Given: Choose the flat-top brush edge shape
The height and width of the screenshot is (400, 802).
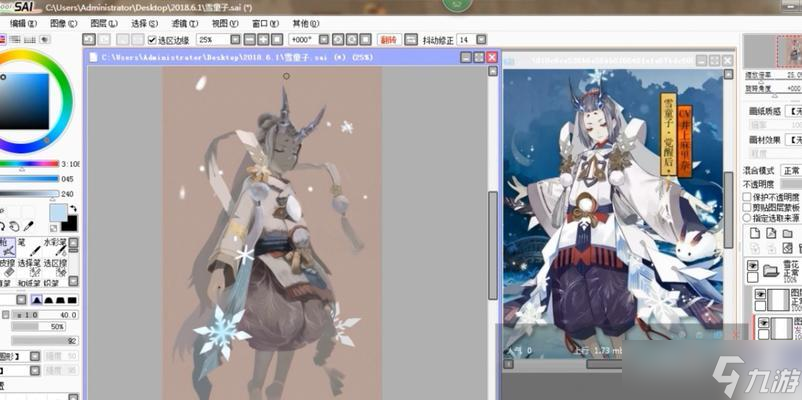Looking at the screenshot, I should pos(71,299).
